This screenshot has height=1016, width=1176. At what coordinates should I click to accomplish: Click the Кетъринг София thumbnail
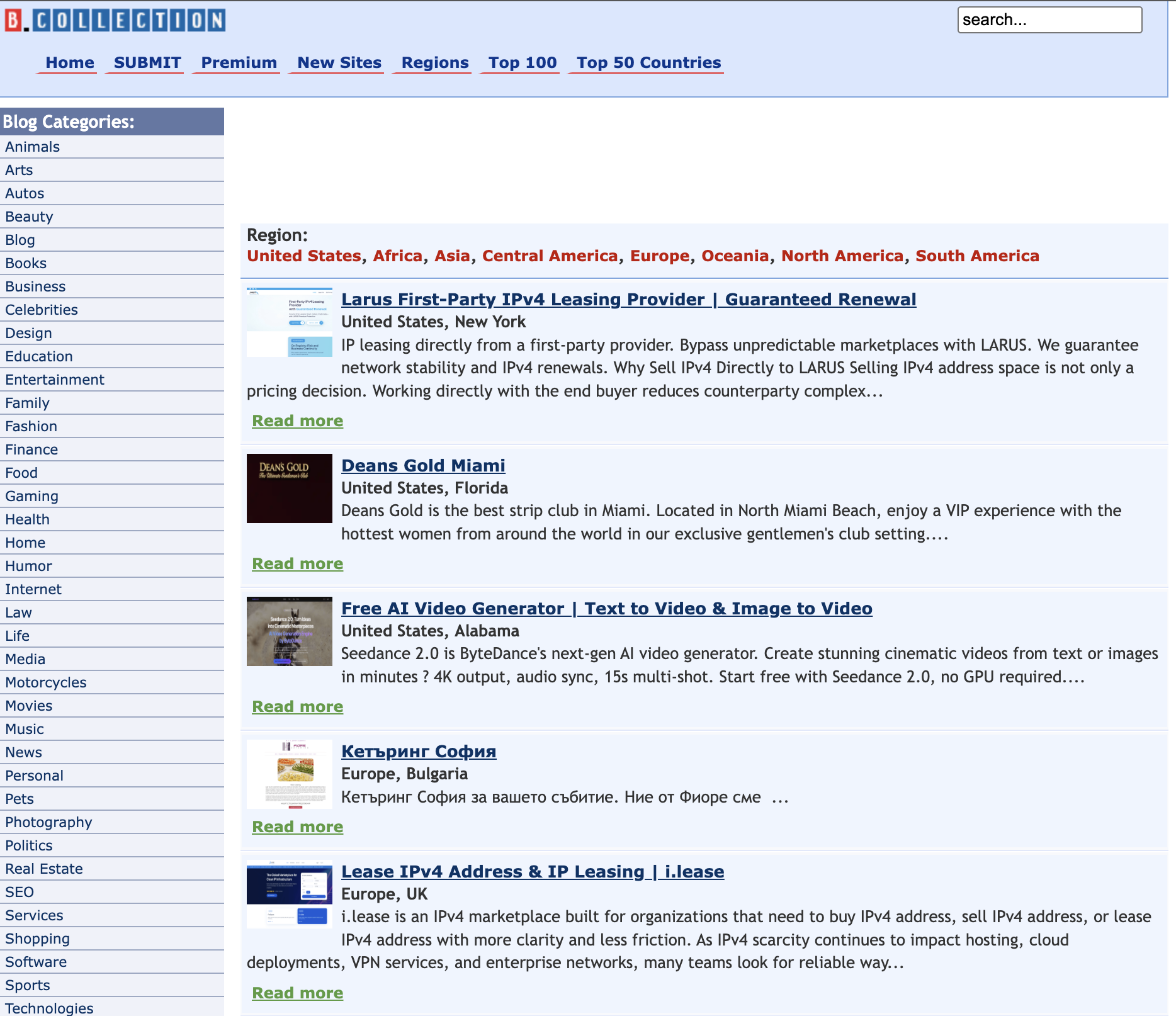tap(290, 774)
